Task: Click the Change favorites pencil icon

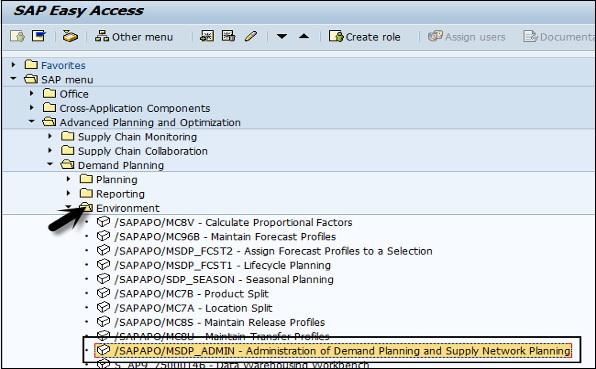Action: (x=251, y=36)
